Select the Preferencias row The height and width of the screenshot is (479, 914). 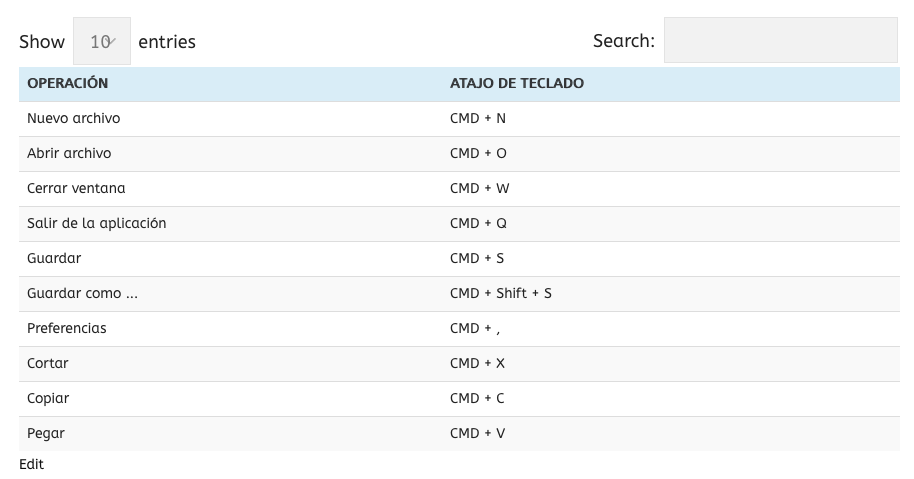(x=67, y=328)
